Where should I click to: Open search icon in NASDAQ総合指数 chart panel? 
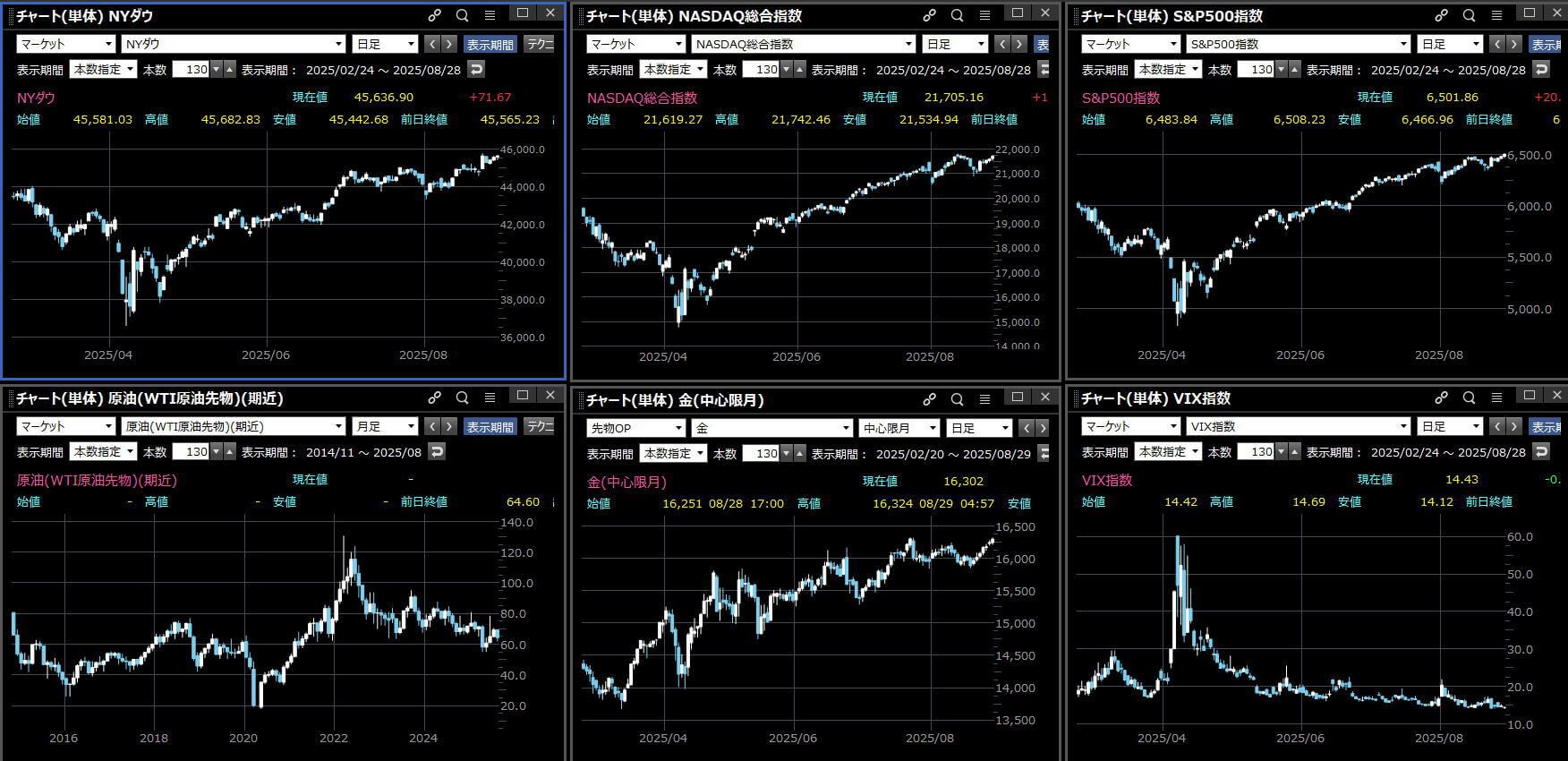[957, 15]
